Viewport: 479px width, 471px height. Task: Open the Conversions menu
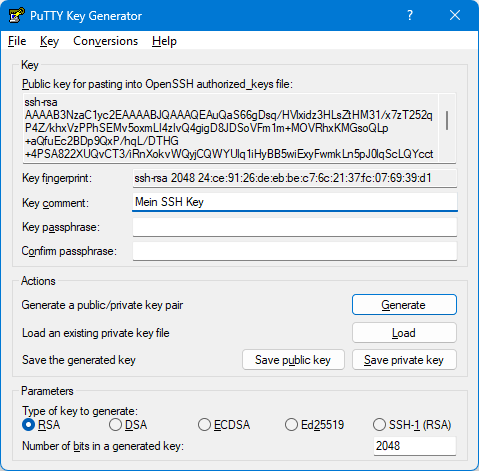[x=105, y=41]
